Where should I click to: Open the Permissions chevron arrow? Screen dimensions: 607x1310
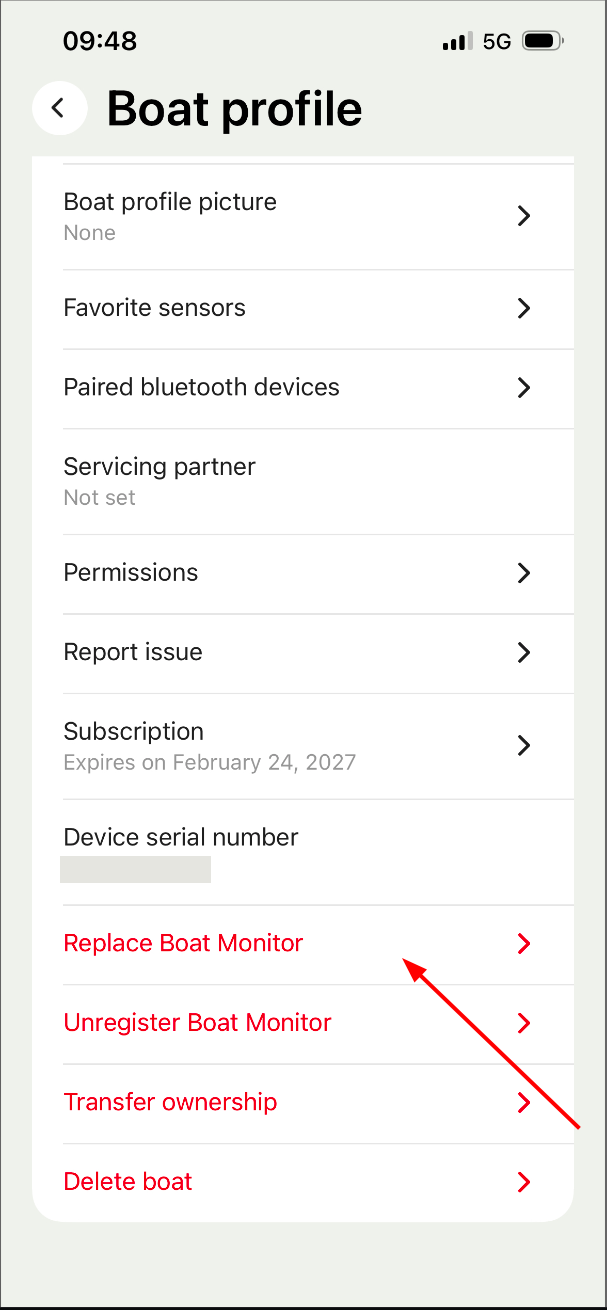pos(523,573)
